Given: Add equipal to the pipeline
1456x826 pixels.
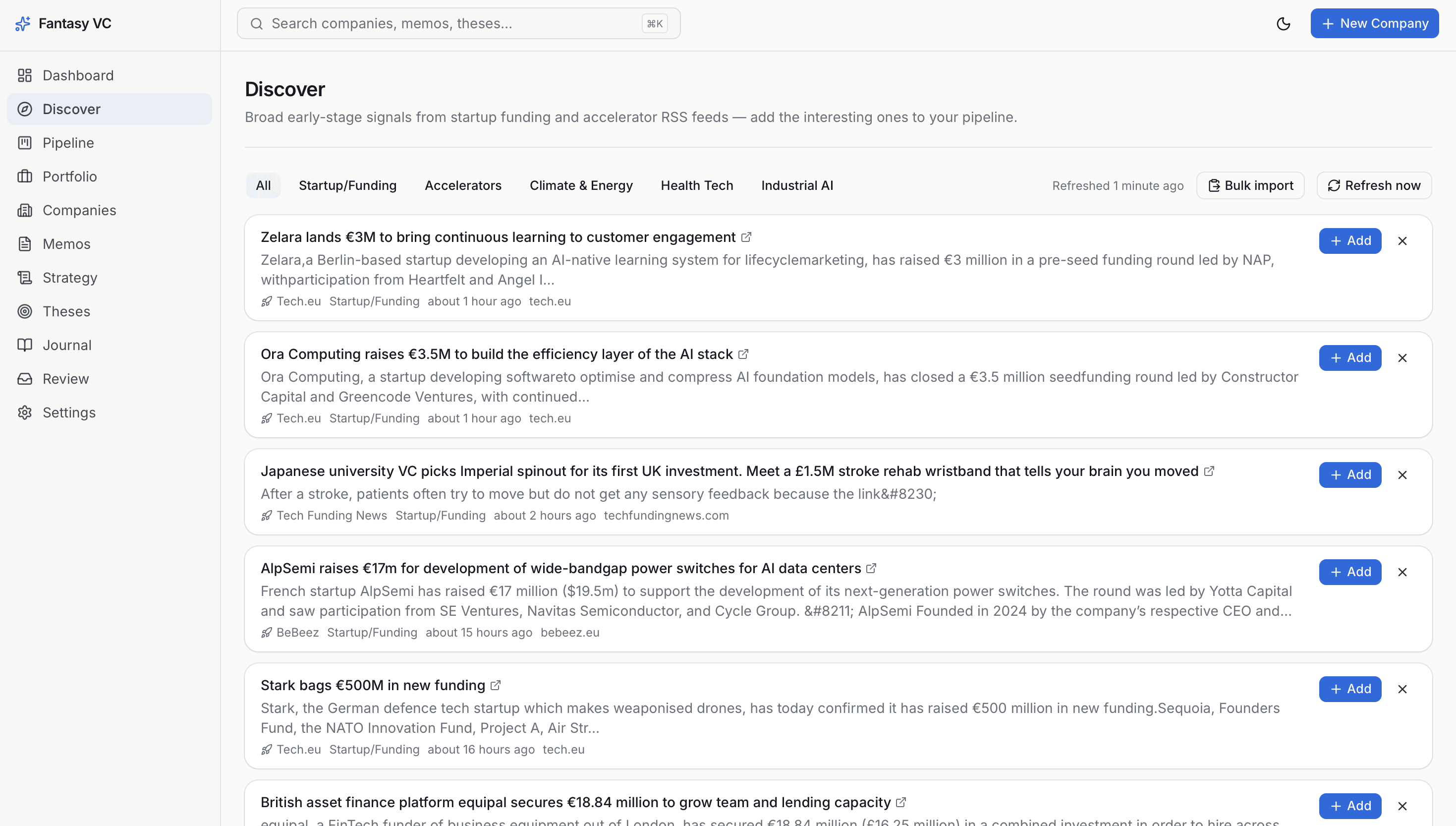Looking at the screenshot, I should pos(1350,806).
